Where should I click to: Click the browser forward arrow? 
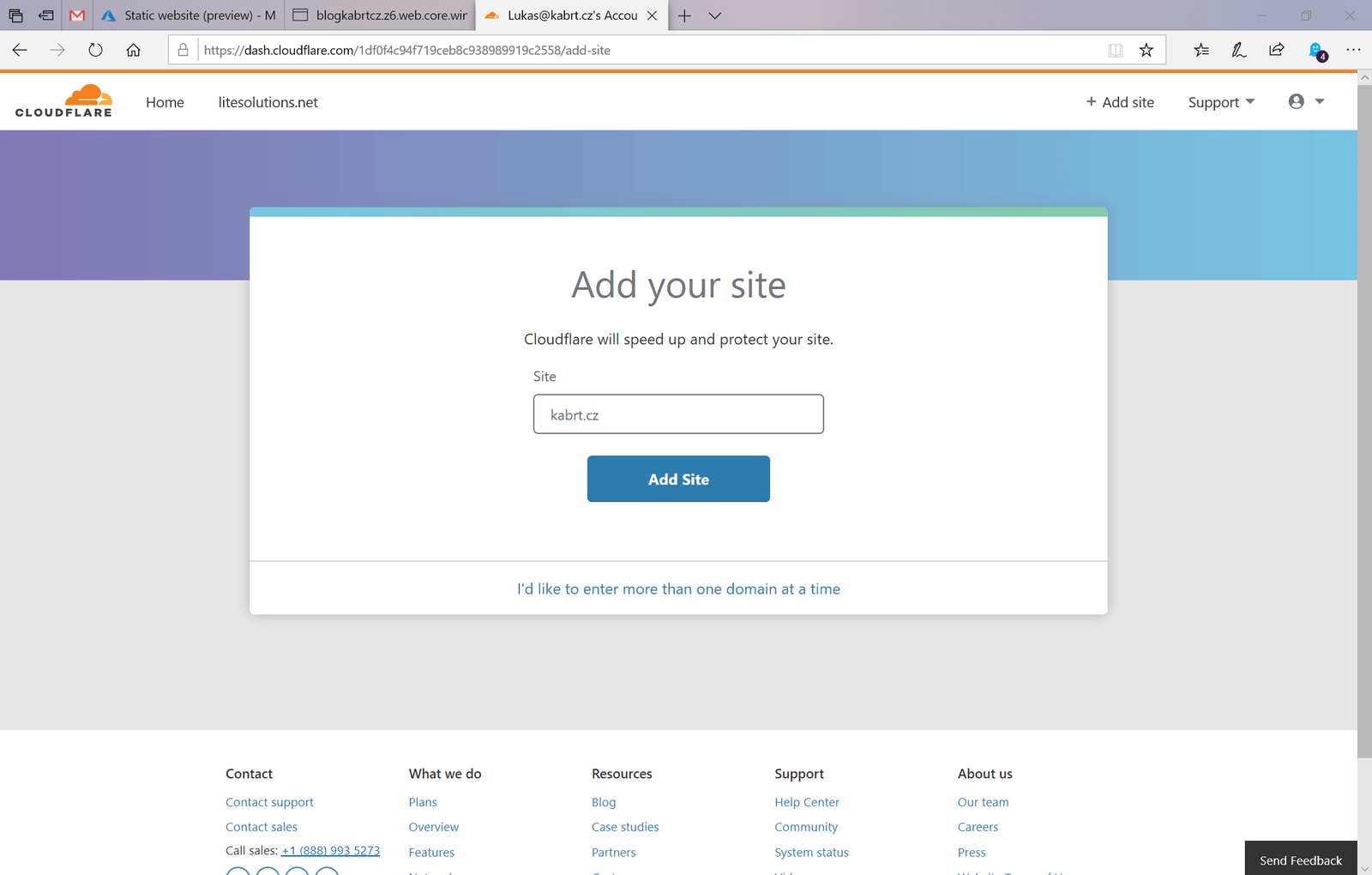pyautogui.click(x=57, y=50)
